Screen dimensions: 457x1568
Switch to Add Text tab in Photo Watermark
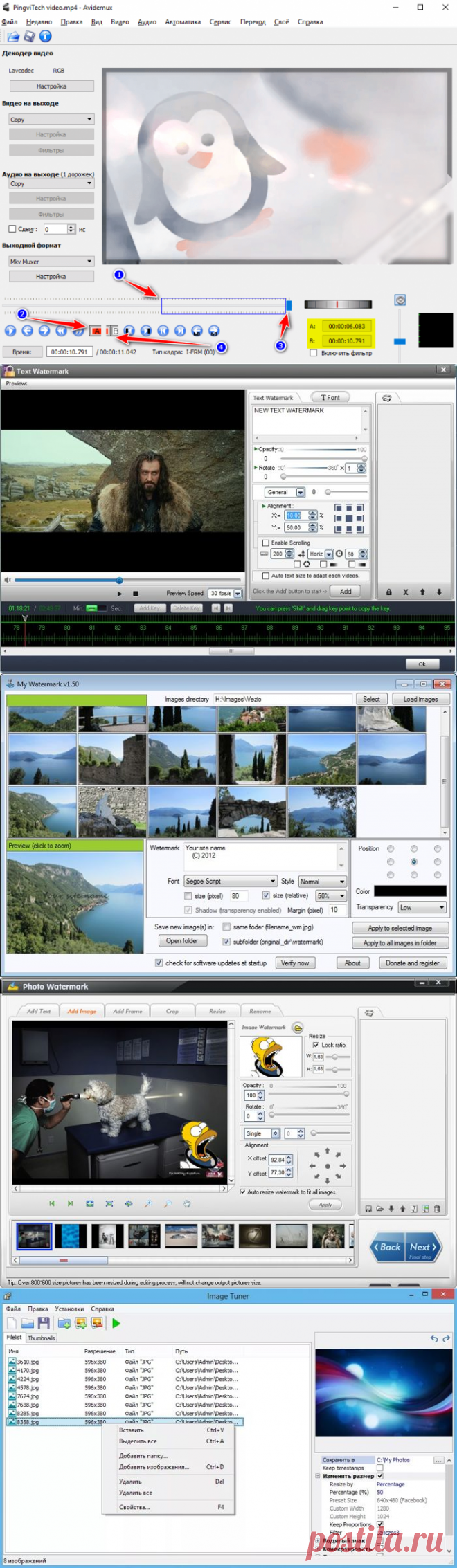click(x=39, y=1011)
